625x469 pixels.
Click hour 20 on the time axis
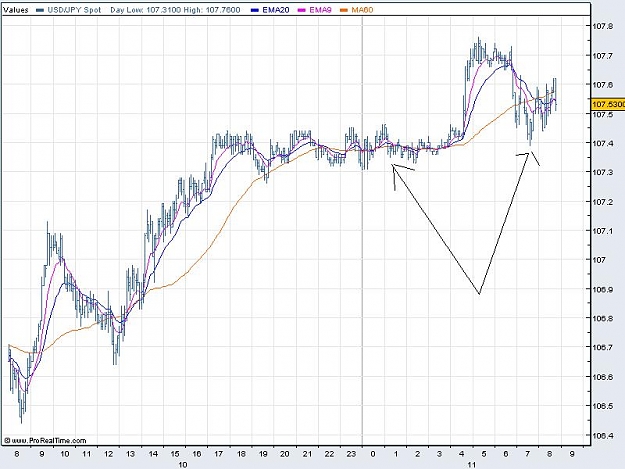[285, 454]
